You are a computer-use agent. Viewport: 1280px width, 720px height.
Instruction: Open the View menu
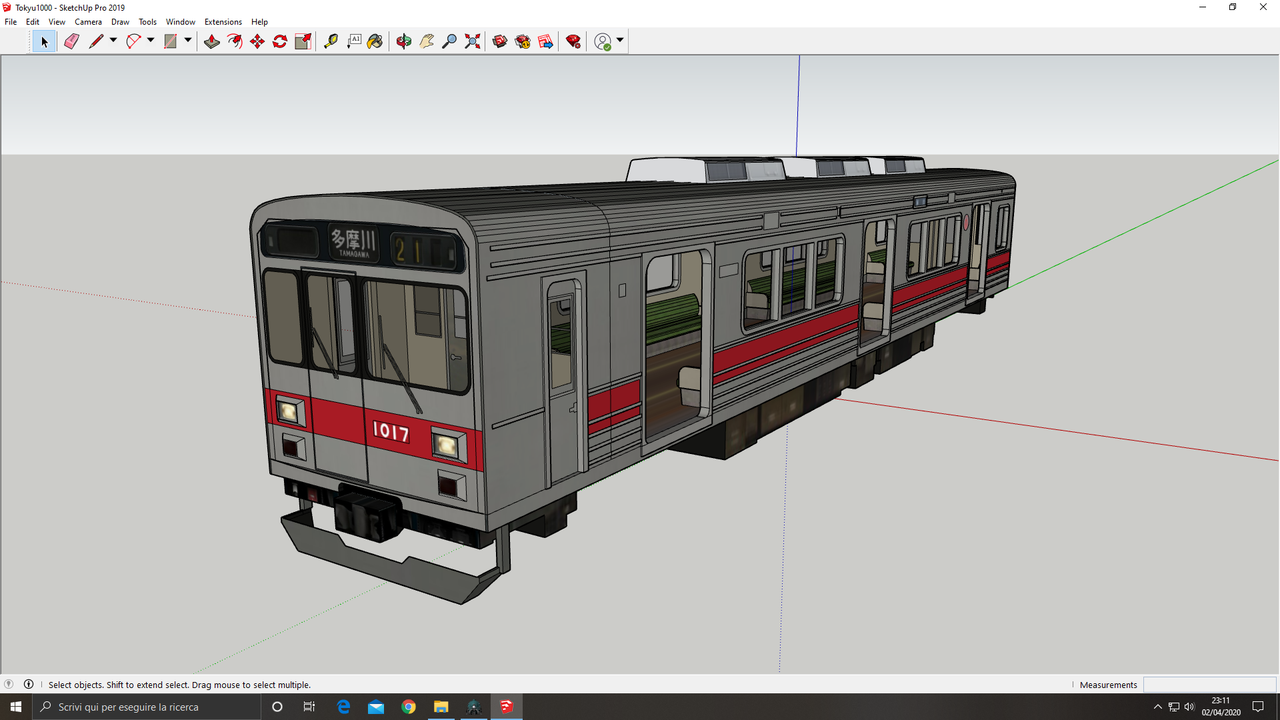pyautogui.click(x=57, y=22)
